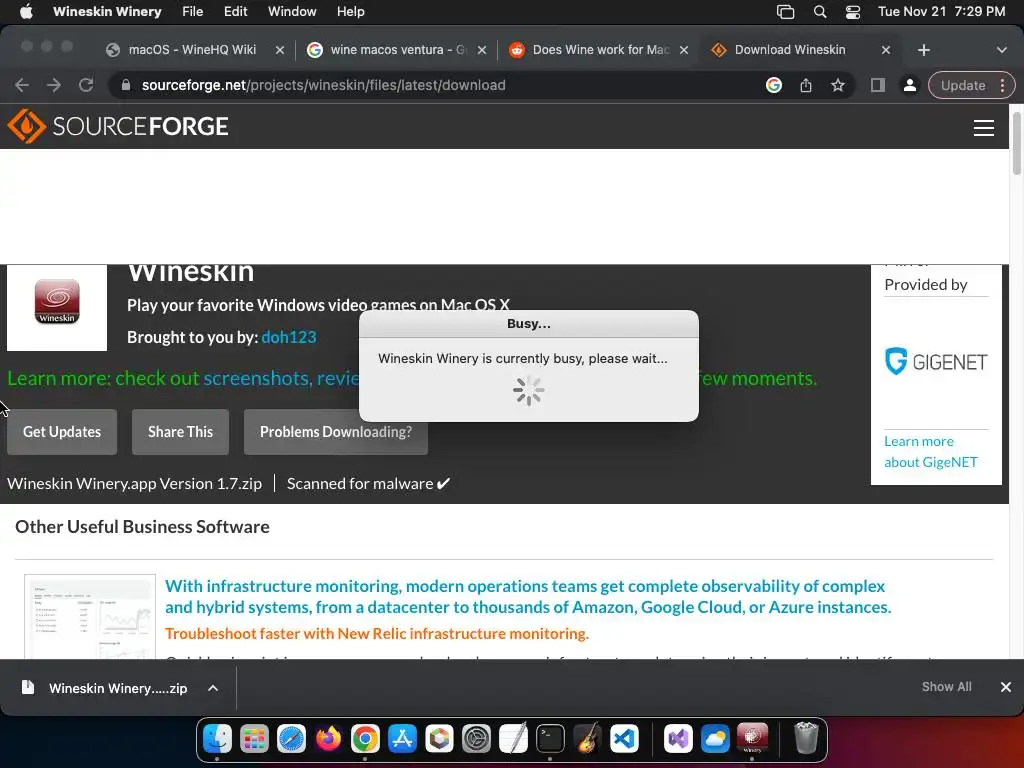1024x768 pixels.
Task: Open the File menu
Action: pos(193,11)
